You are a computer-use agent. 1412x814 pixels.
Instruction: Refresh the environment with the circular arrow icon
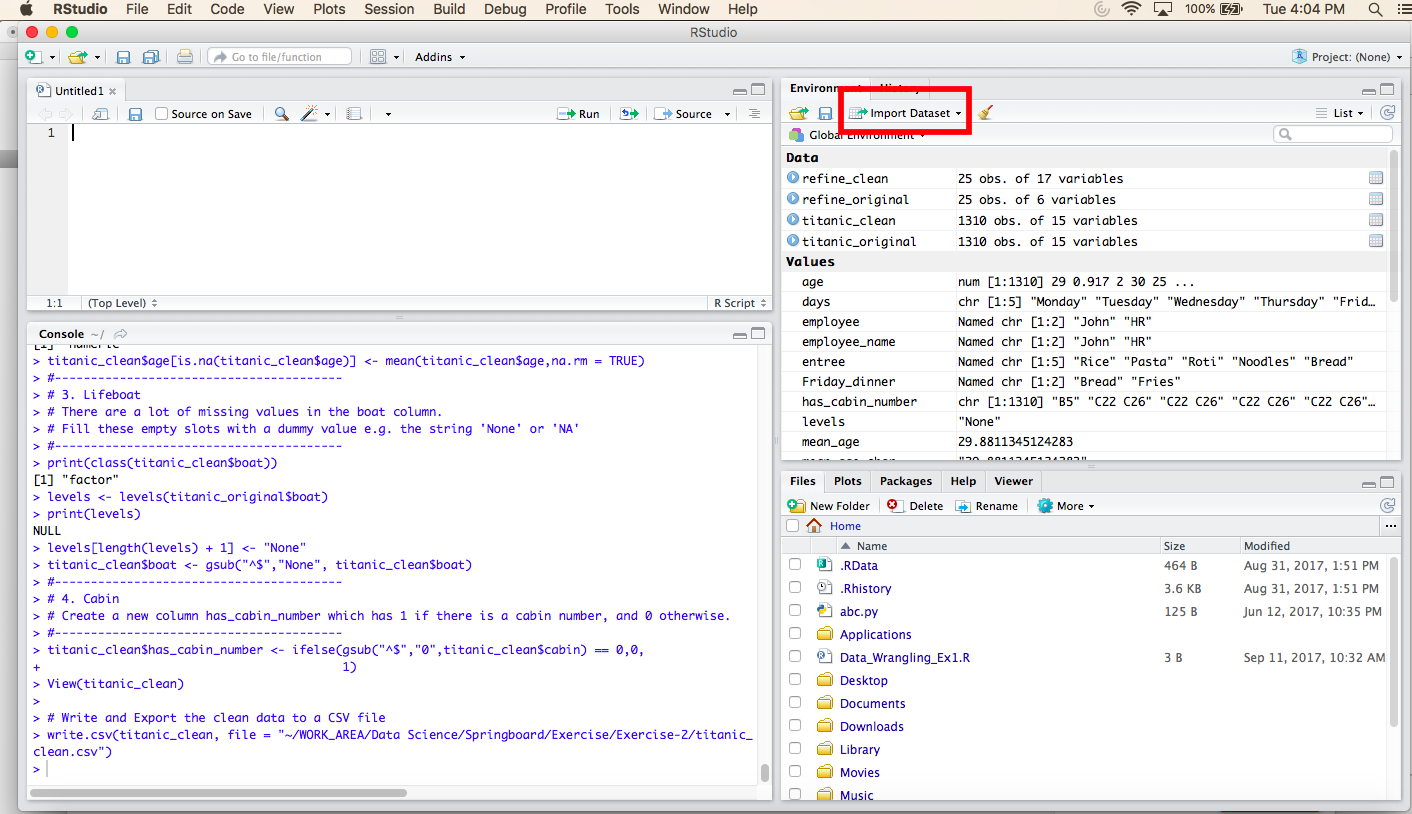1388,112
